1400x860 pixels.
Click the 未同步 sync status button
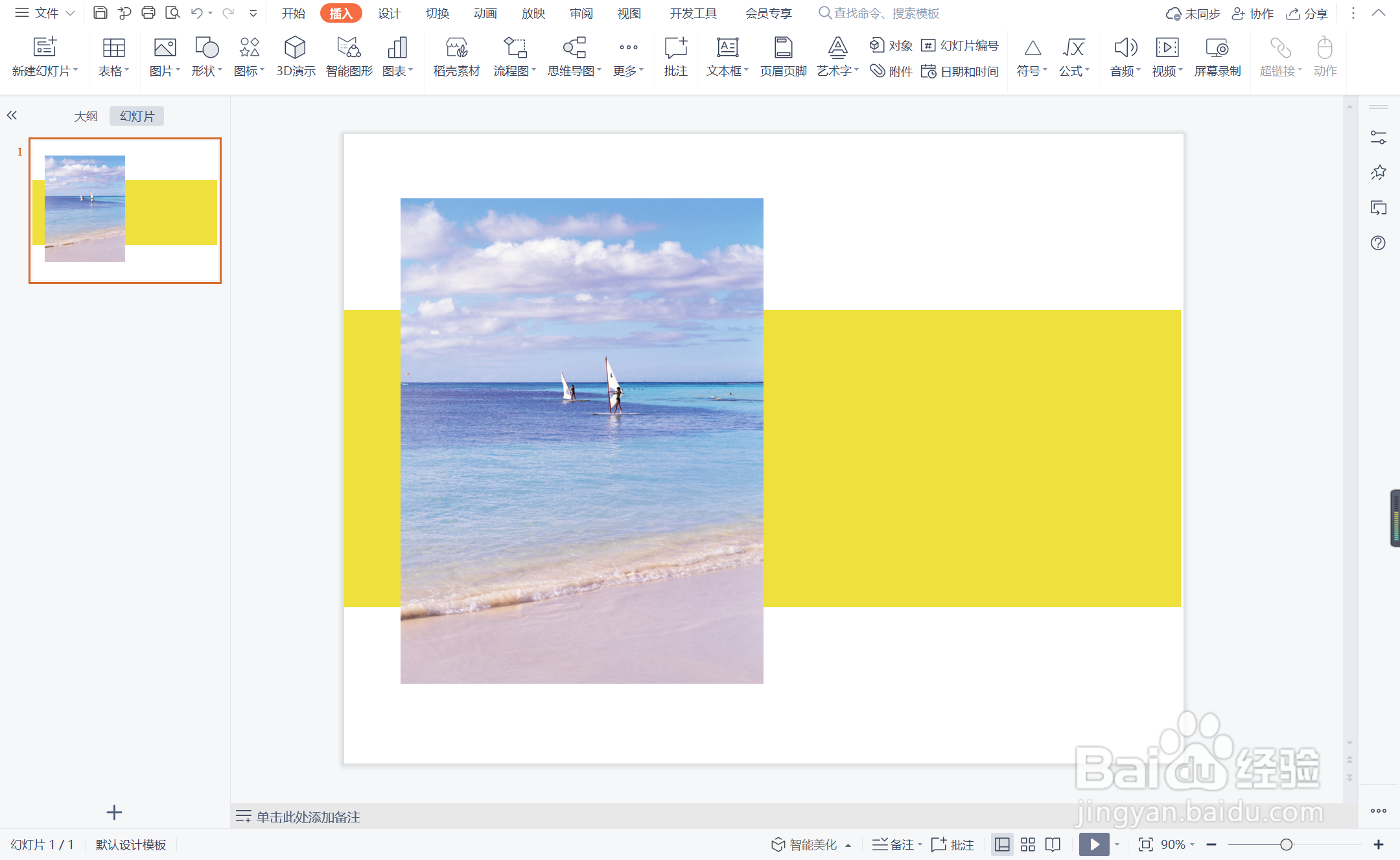click(x=1193, y=13)
